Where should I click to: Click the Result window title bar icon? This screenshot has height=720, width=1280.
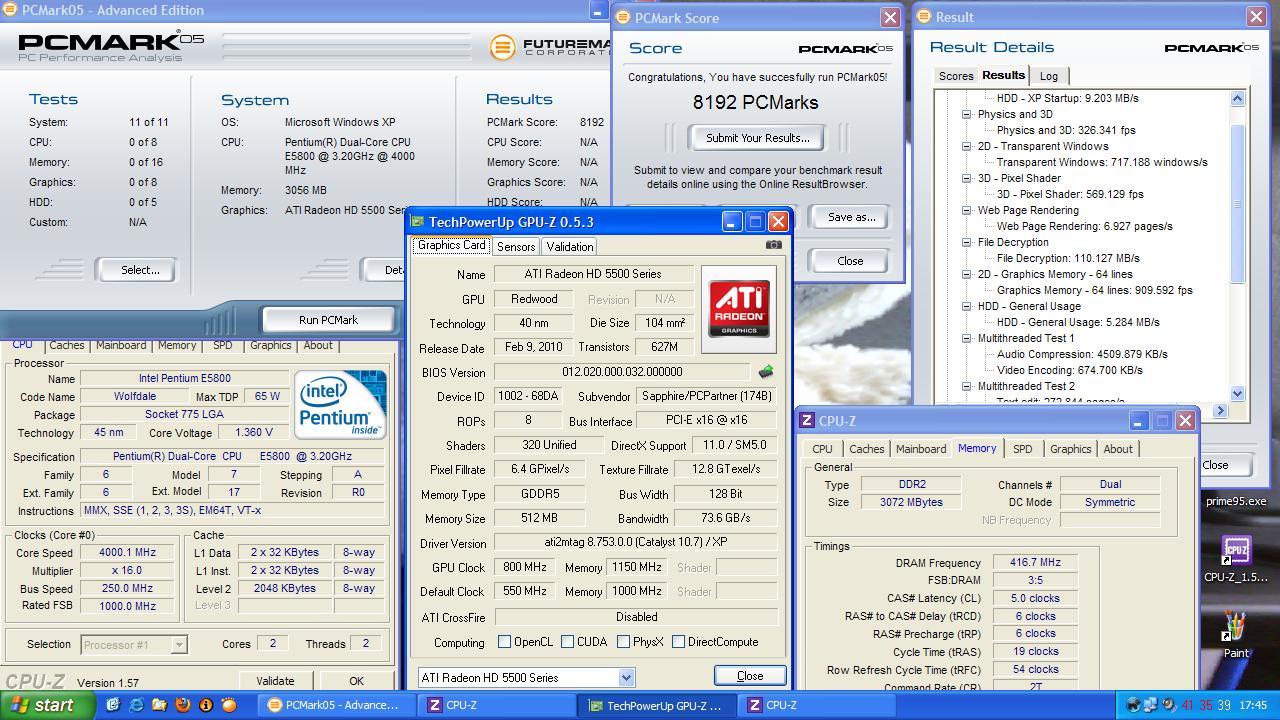click(x=924, y=17)
